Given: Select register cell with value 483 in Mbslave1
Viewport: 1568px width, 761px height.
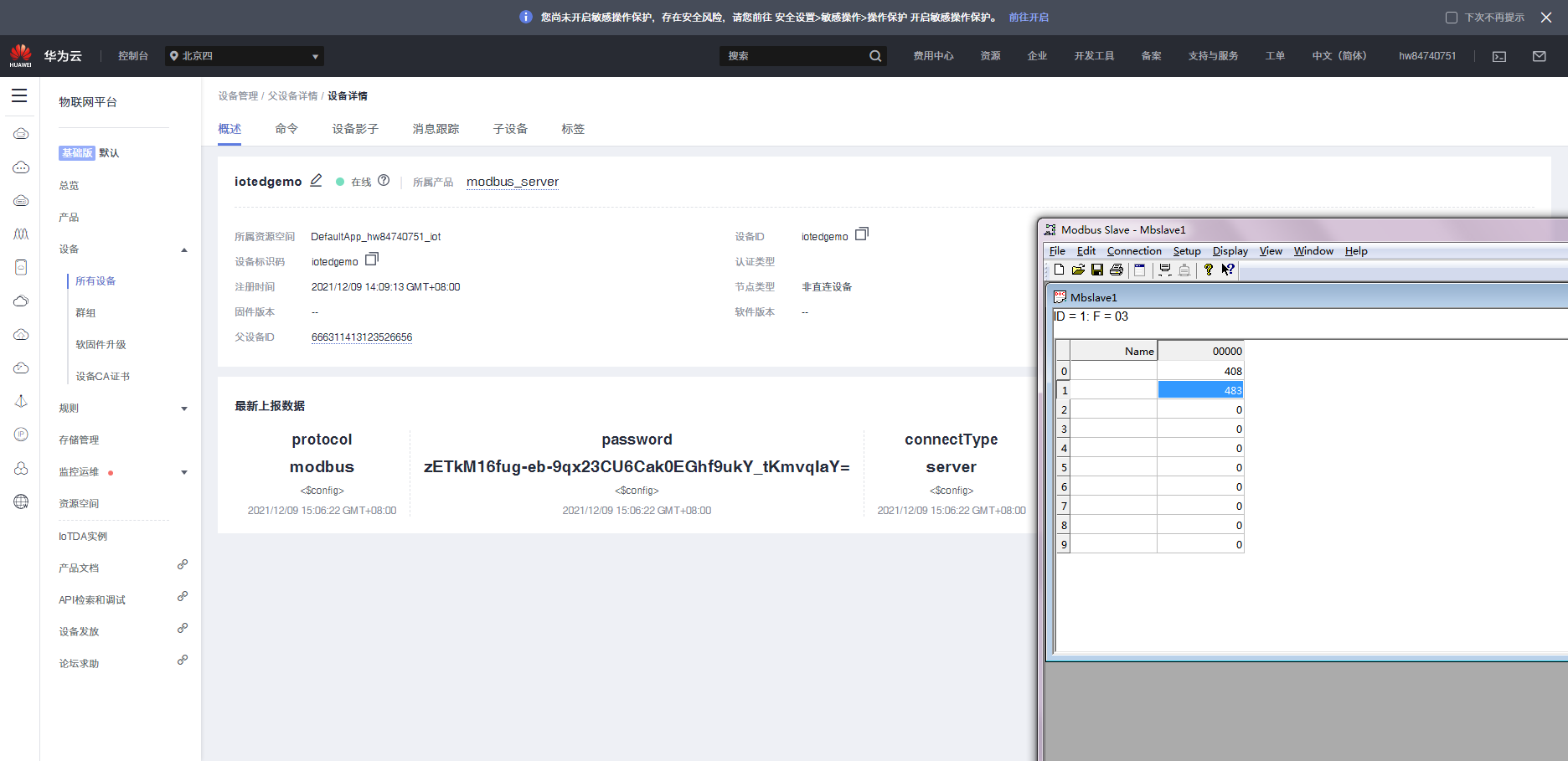Looking at the screenshot, I should (x=1200, y=390).
